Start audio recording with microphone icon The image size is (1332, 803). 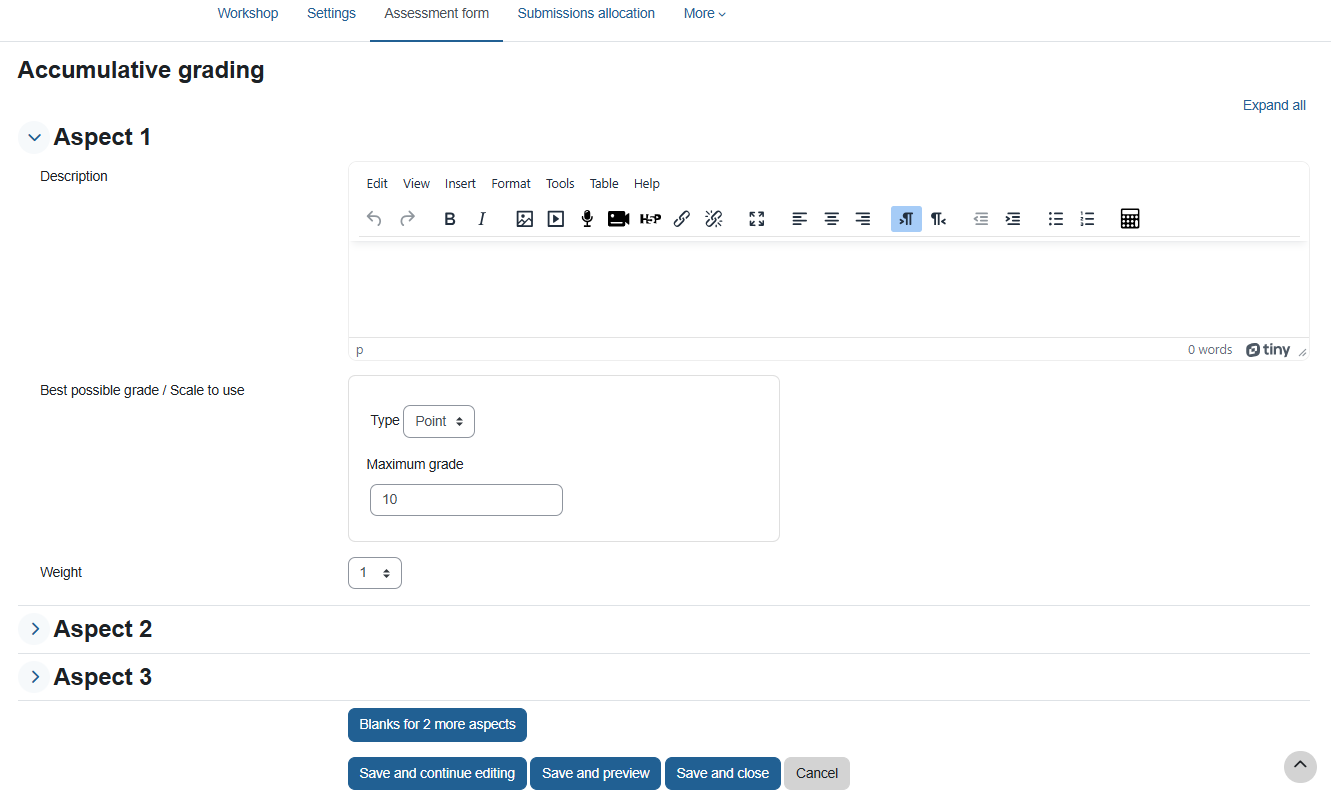pyautogui.click(x=587, y=219)
